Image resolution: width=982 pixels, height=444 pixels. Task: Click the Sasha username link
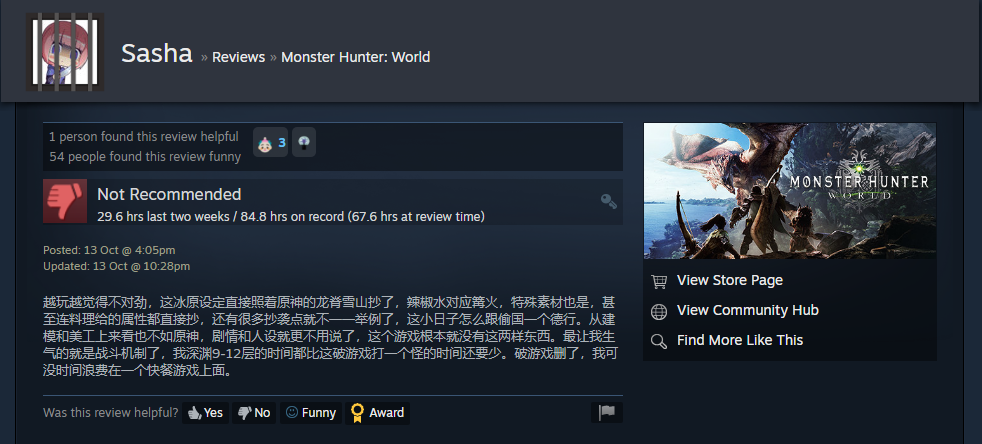coord(157,54)
